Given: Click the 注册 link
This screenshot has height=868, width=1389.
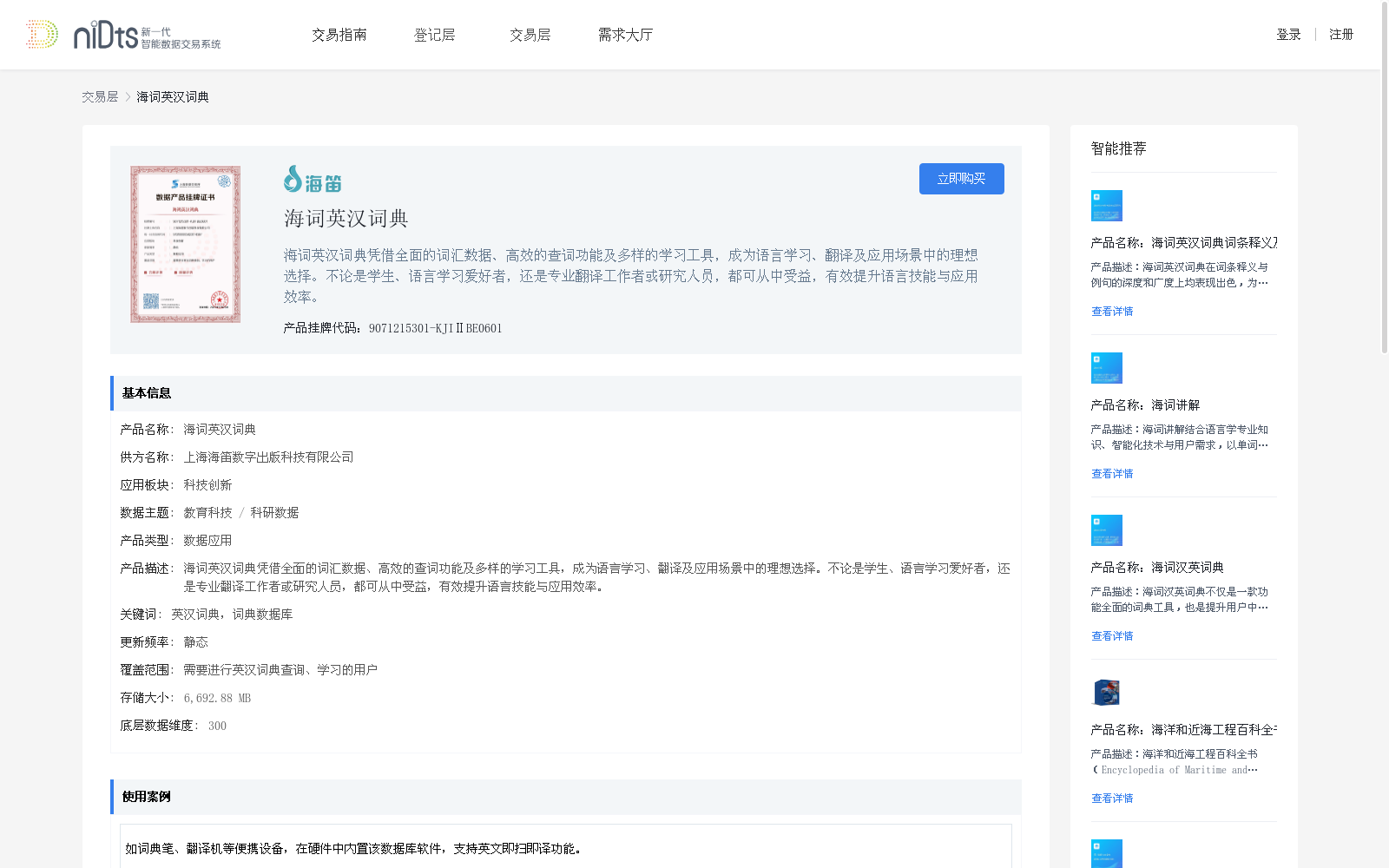Looking at the screenshot, I should pyautogui.click(x=1341, y=35).
